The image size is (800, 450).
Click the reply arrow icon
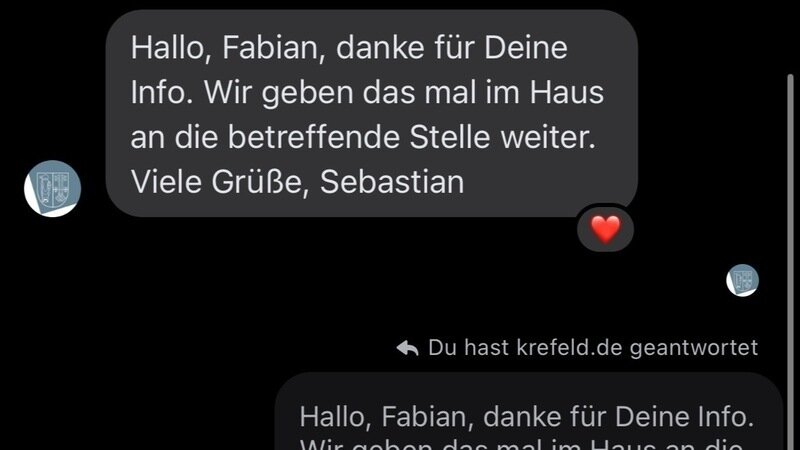407,348
